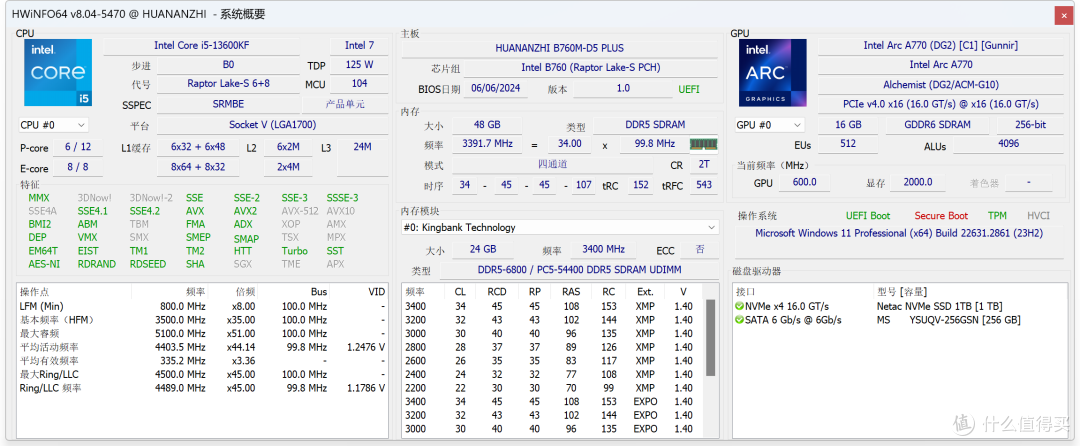Click the E-core 8 / 8 field
Viewport: 1080px width, 446px height.
point(78,167)
